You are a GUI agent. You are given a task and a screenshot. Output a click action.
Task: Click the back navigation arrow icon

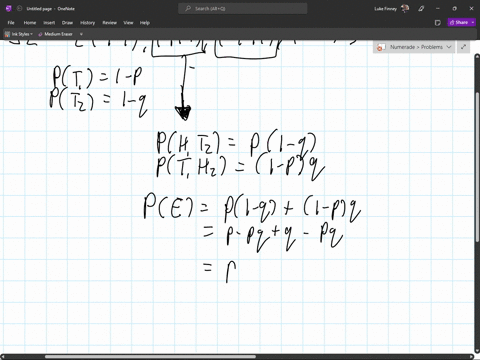click(19, 8)
